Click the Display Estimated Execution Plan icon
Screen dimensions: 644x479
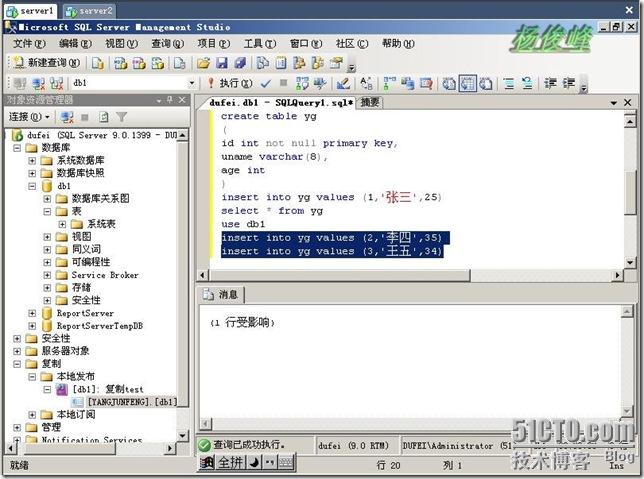tap(302, 83)
